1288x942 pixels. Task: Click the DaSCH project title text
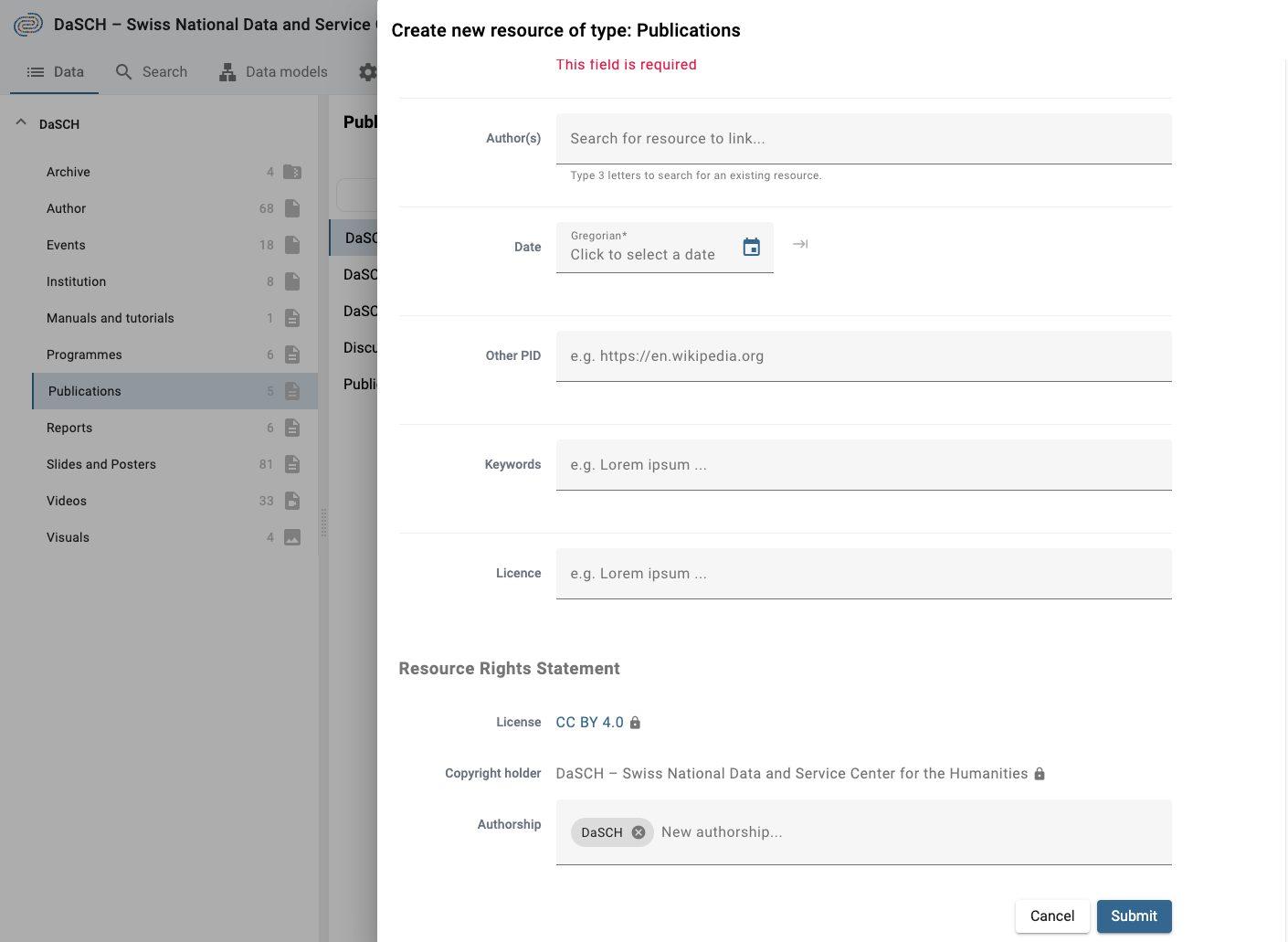pos(216,25)
